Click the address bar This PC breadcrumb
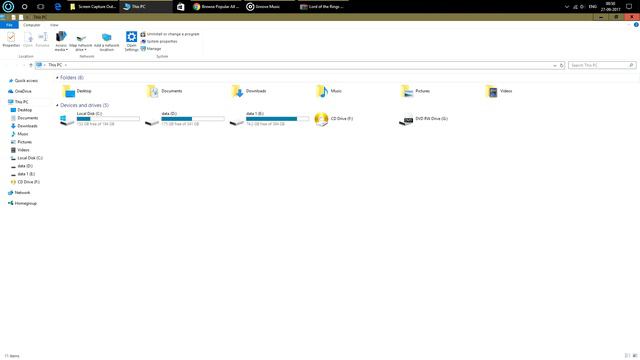The image size is (640, 360). [55, 65]
